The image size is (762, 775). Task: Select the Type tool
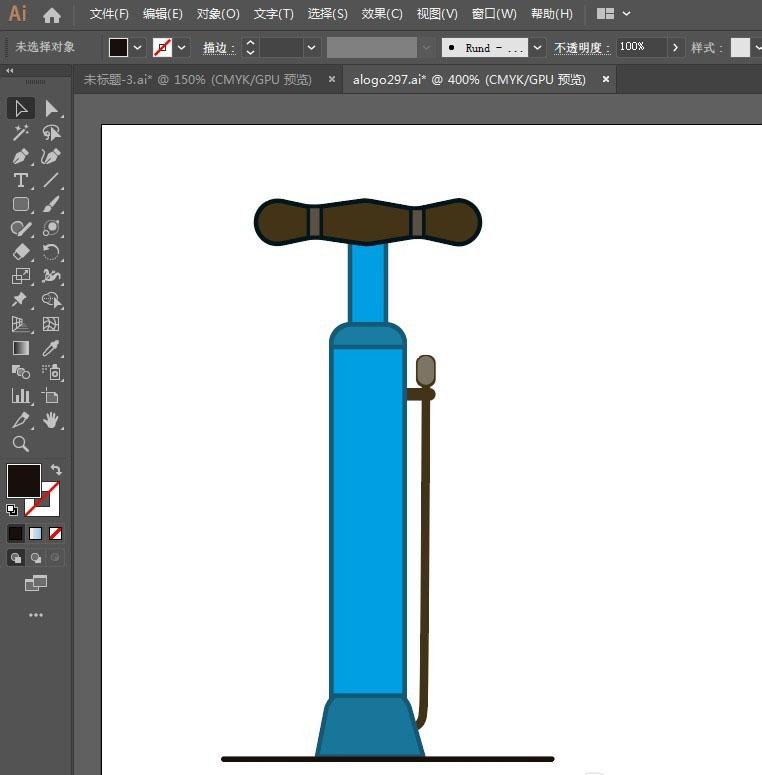(21, 180)
